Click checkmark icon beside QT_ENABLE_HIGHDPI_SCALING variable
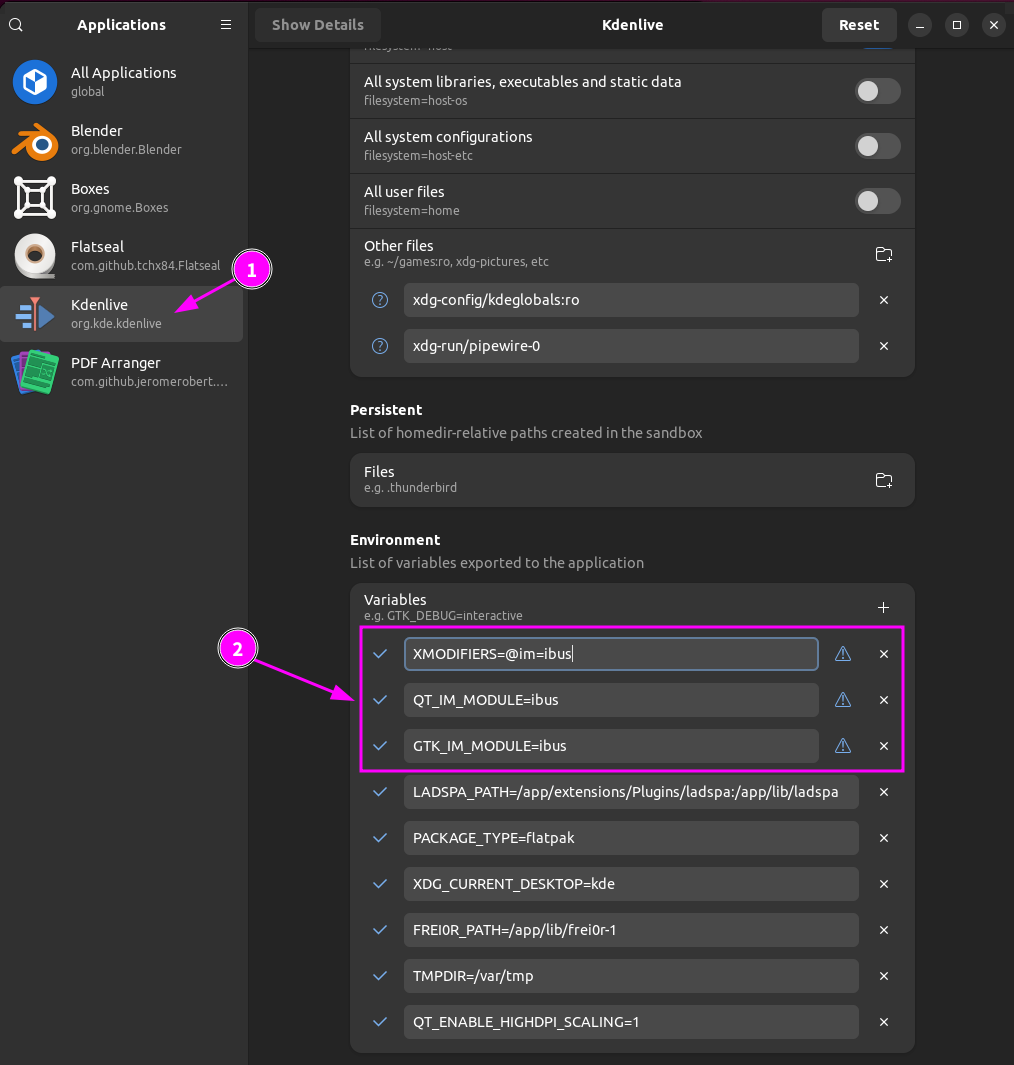Viewport: 1014px width, 1065px height. [x=380, y=1022]
